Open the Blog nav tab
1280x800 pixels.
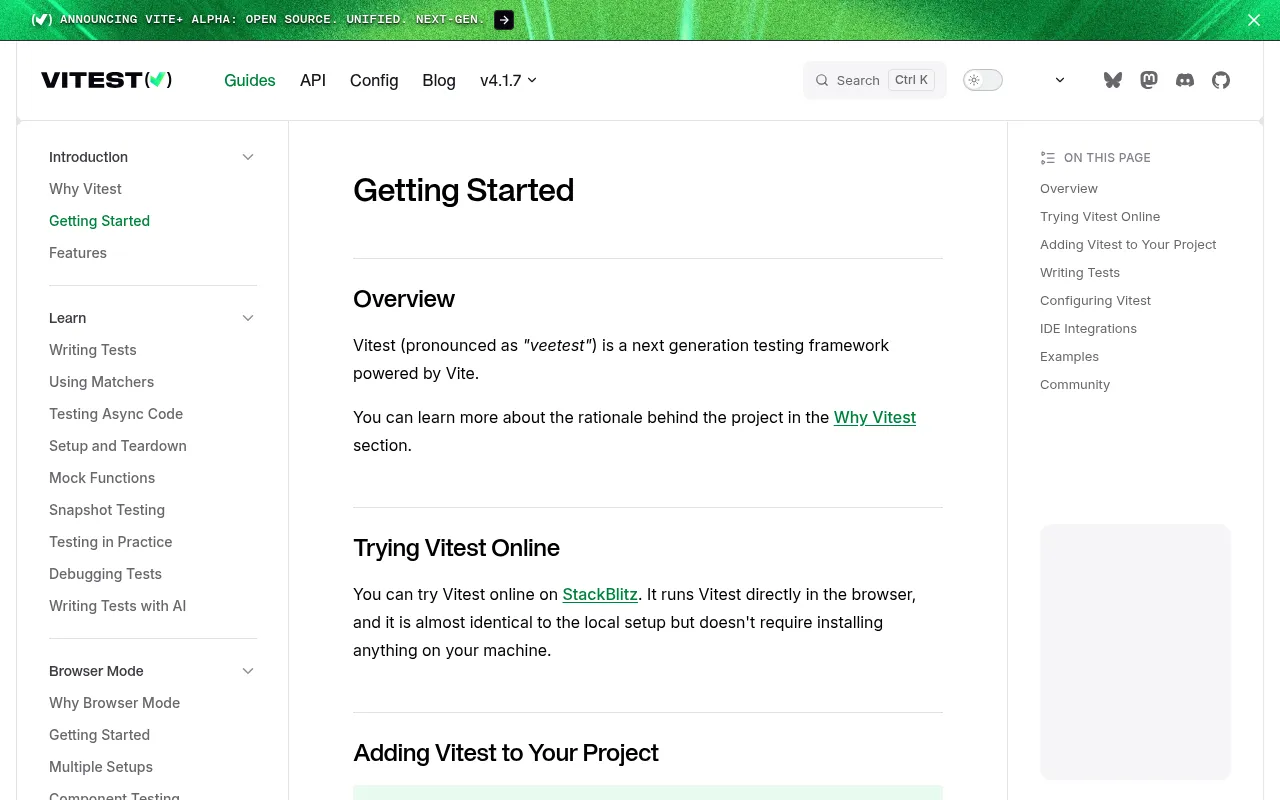(x=439, y=80)
